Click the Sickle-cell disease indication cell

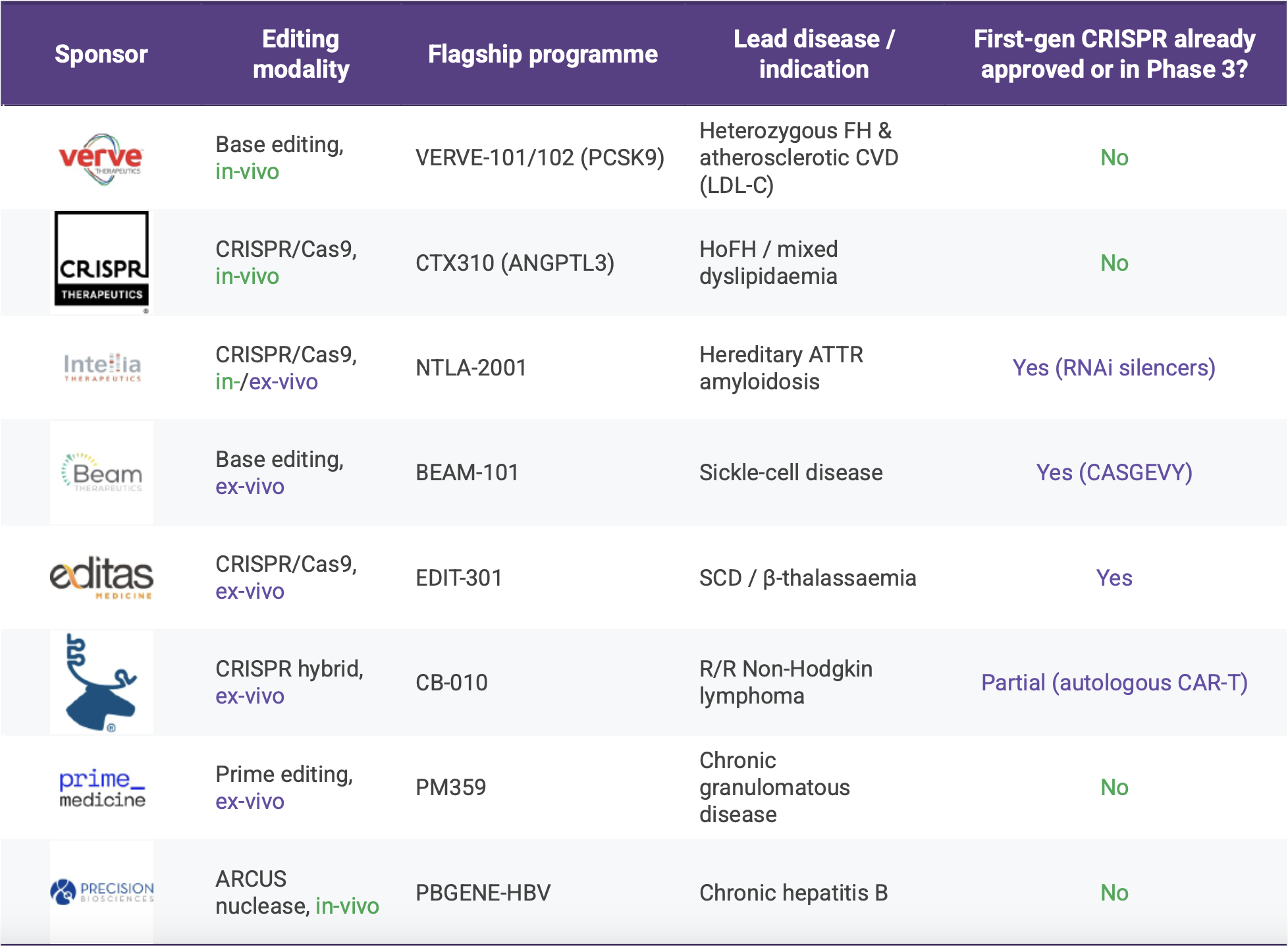(x=791, y=472)
